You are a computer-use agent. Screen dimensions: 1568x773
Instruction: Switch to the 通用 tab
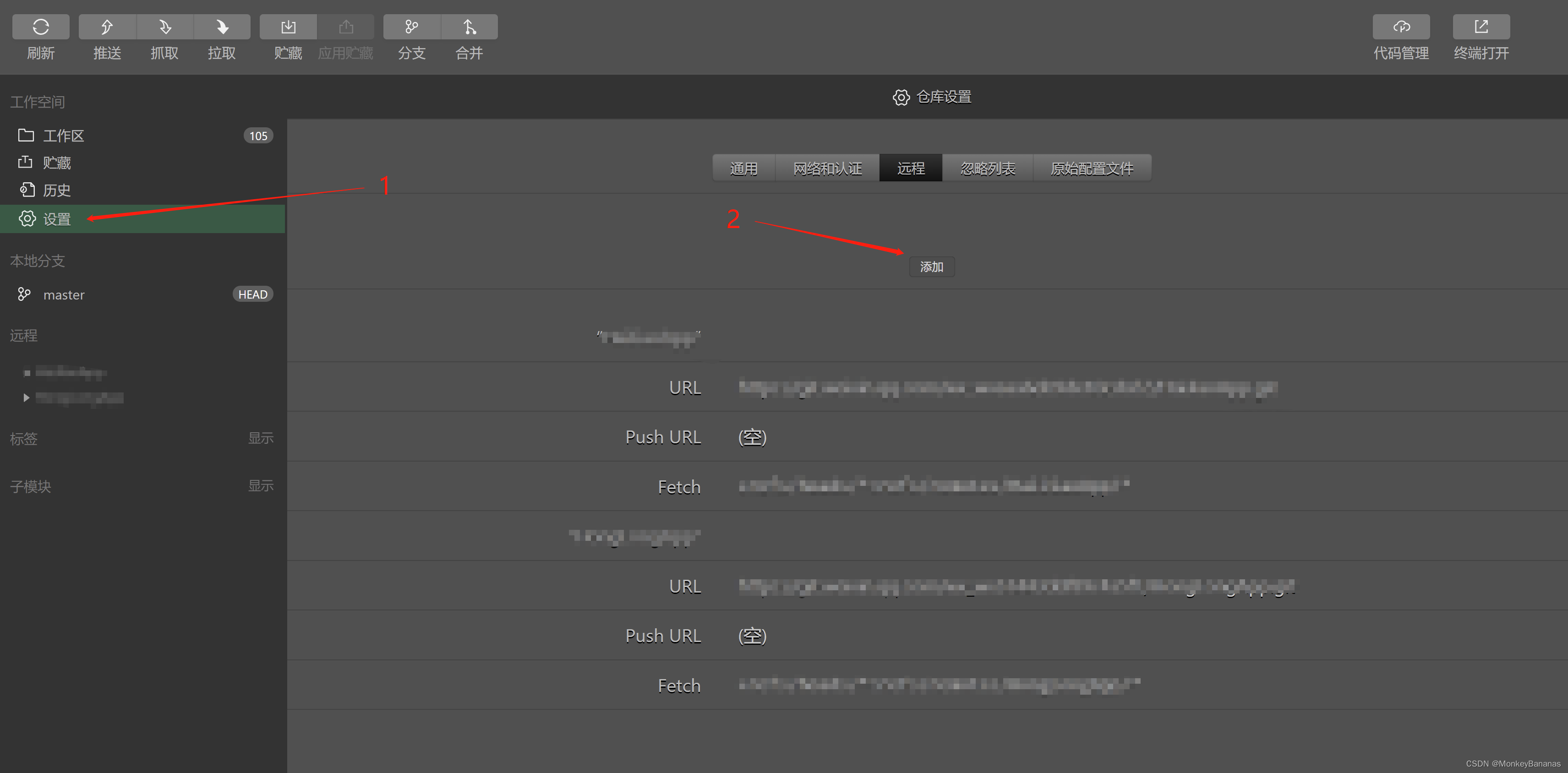click(744, 168)
